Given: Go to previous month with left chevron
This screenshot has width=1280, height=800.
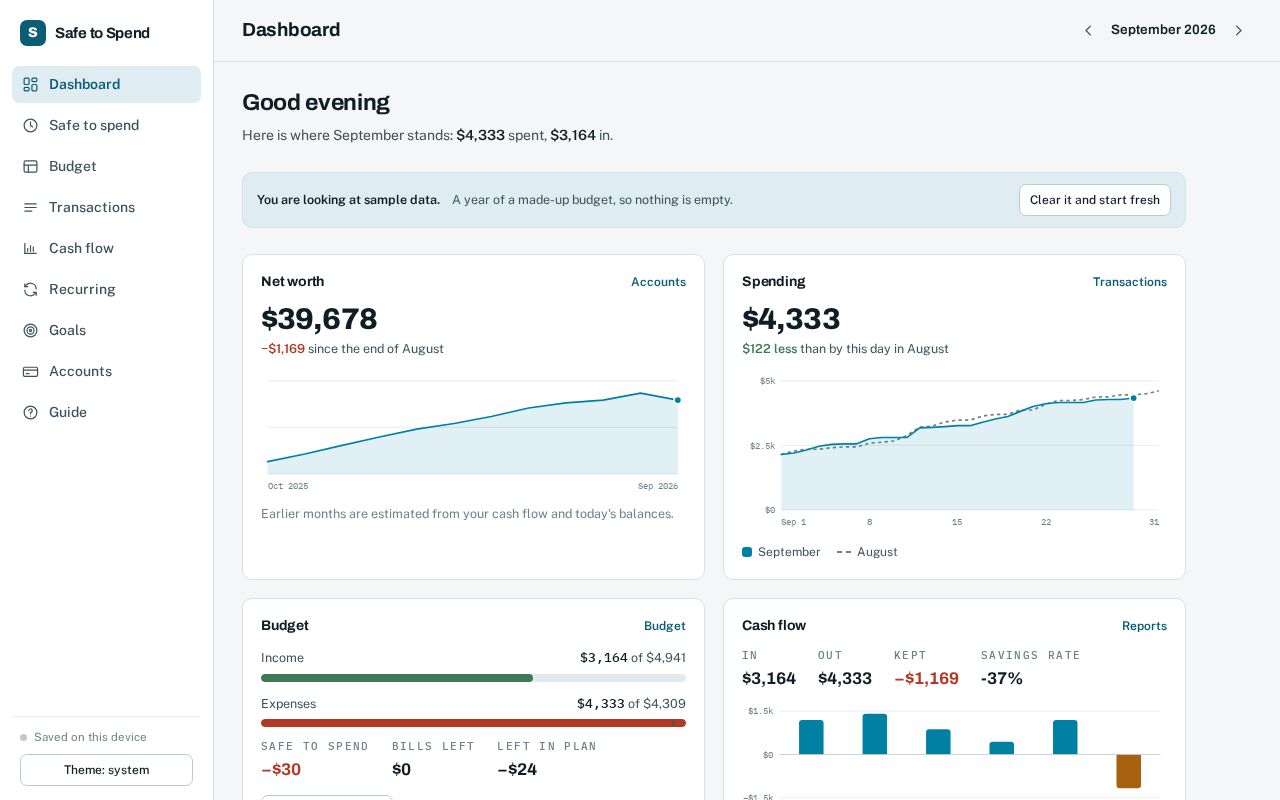Looking at the screenshot, I should (x=1088, y=31).
